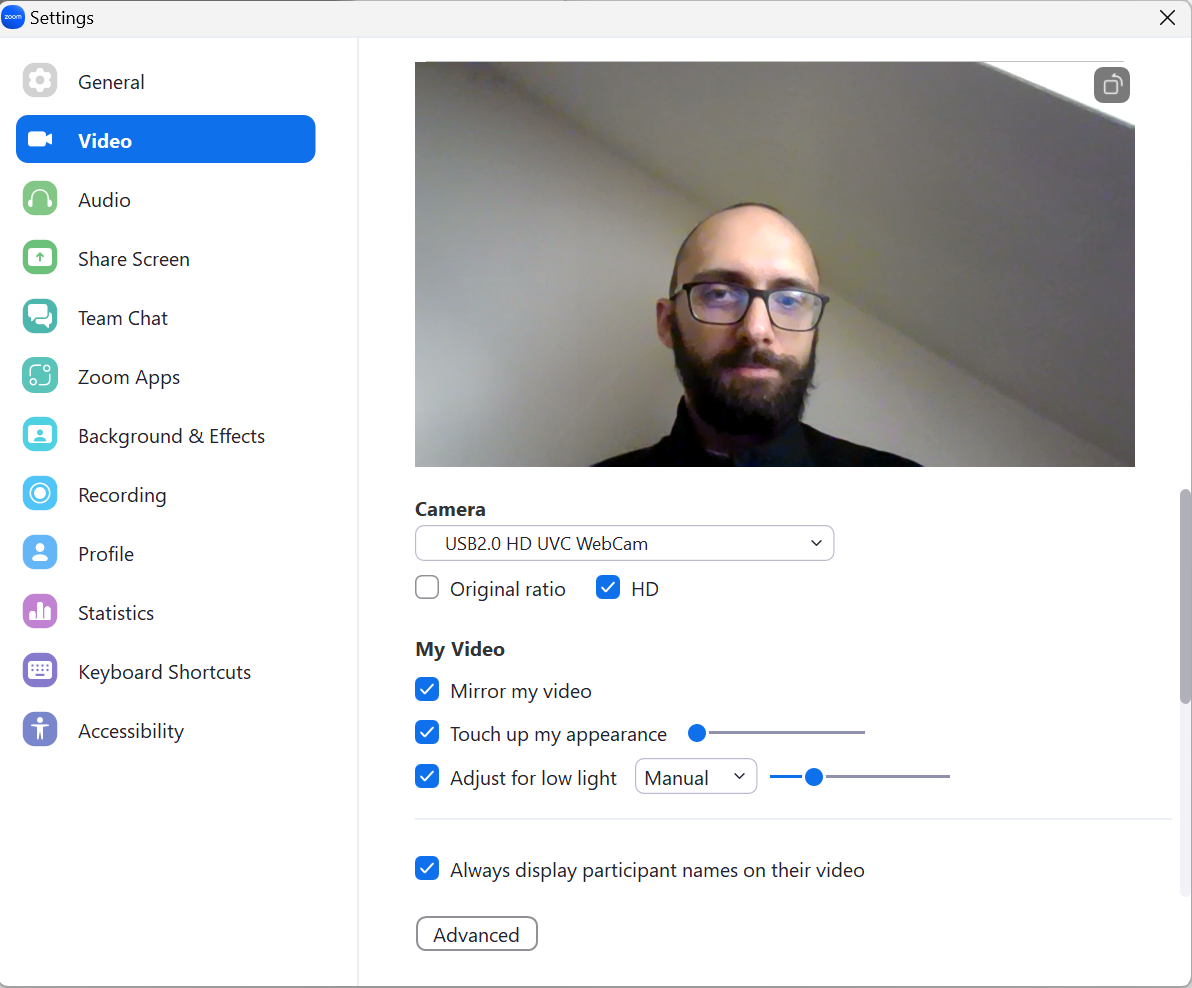1192x988 pixels.
Task: Uncheck the HD checkbox
Action: click(x=608, y=587)
